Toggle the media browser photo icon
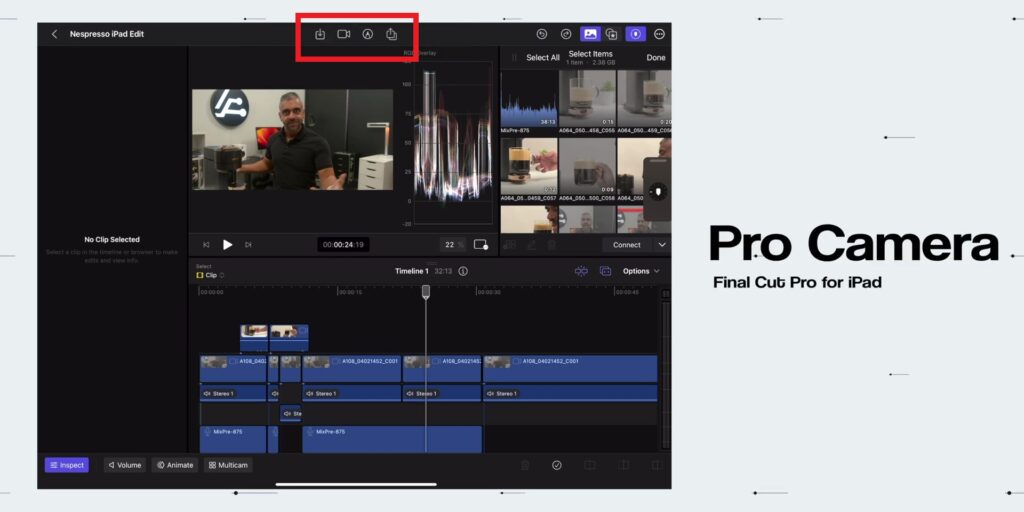 [590, 34]
